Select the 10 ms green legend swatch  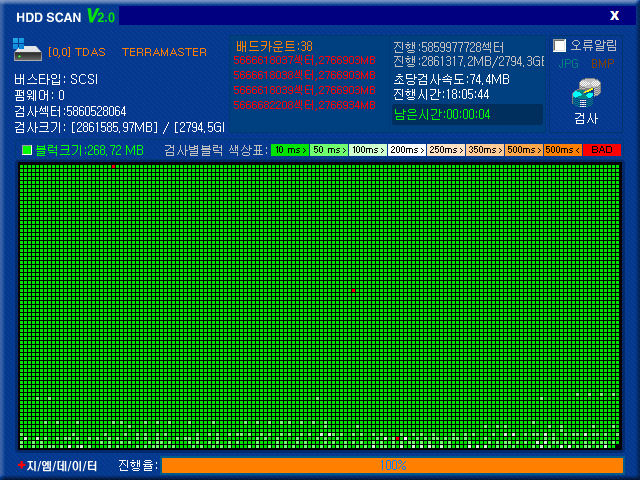coord(290,150)
